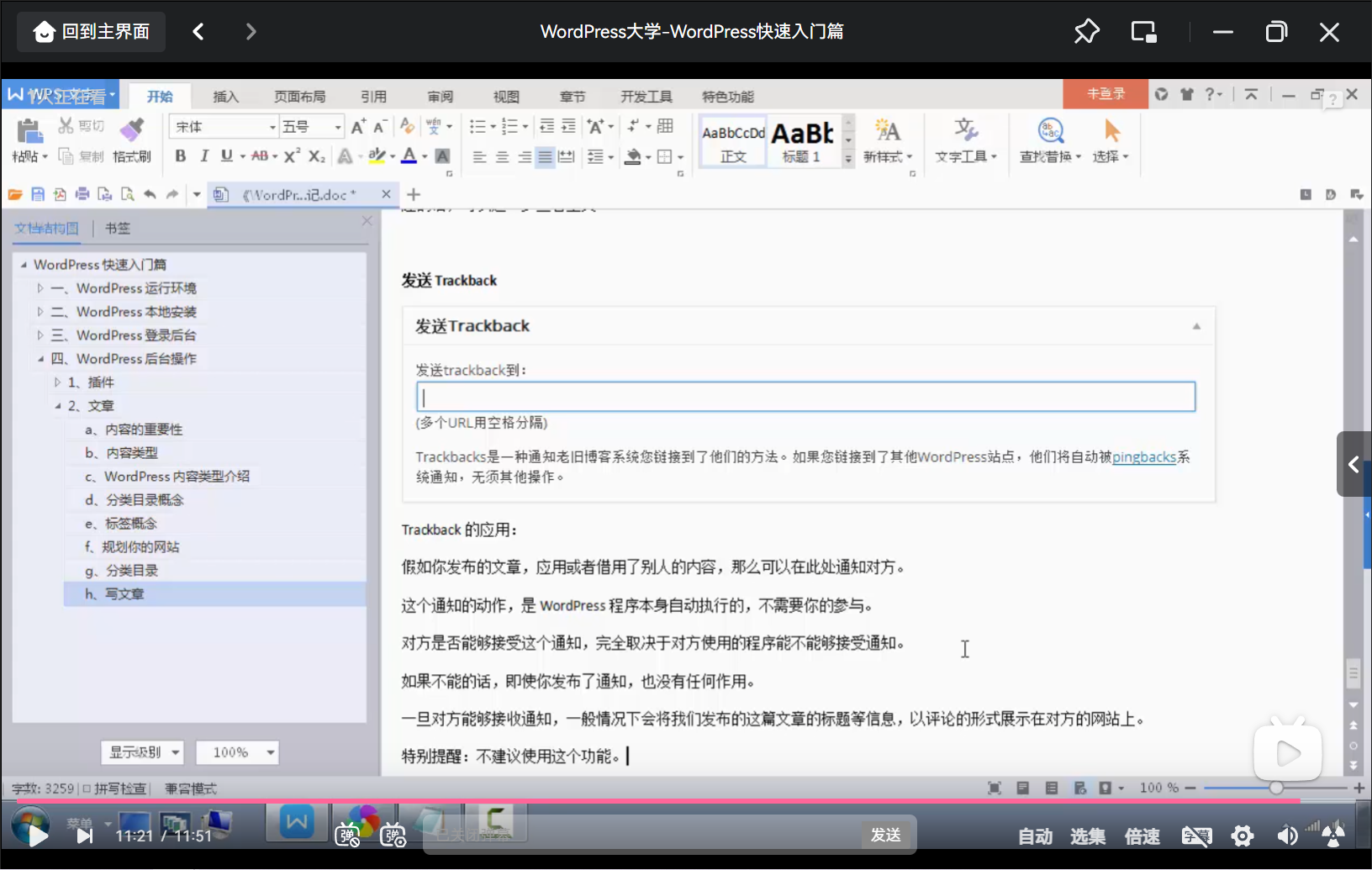The image size is (1372, 870).
Task: Expand the WordPress本地安装 tree node
Action: coord(40,312)
